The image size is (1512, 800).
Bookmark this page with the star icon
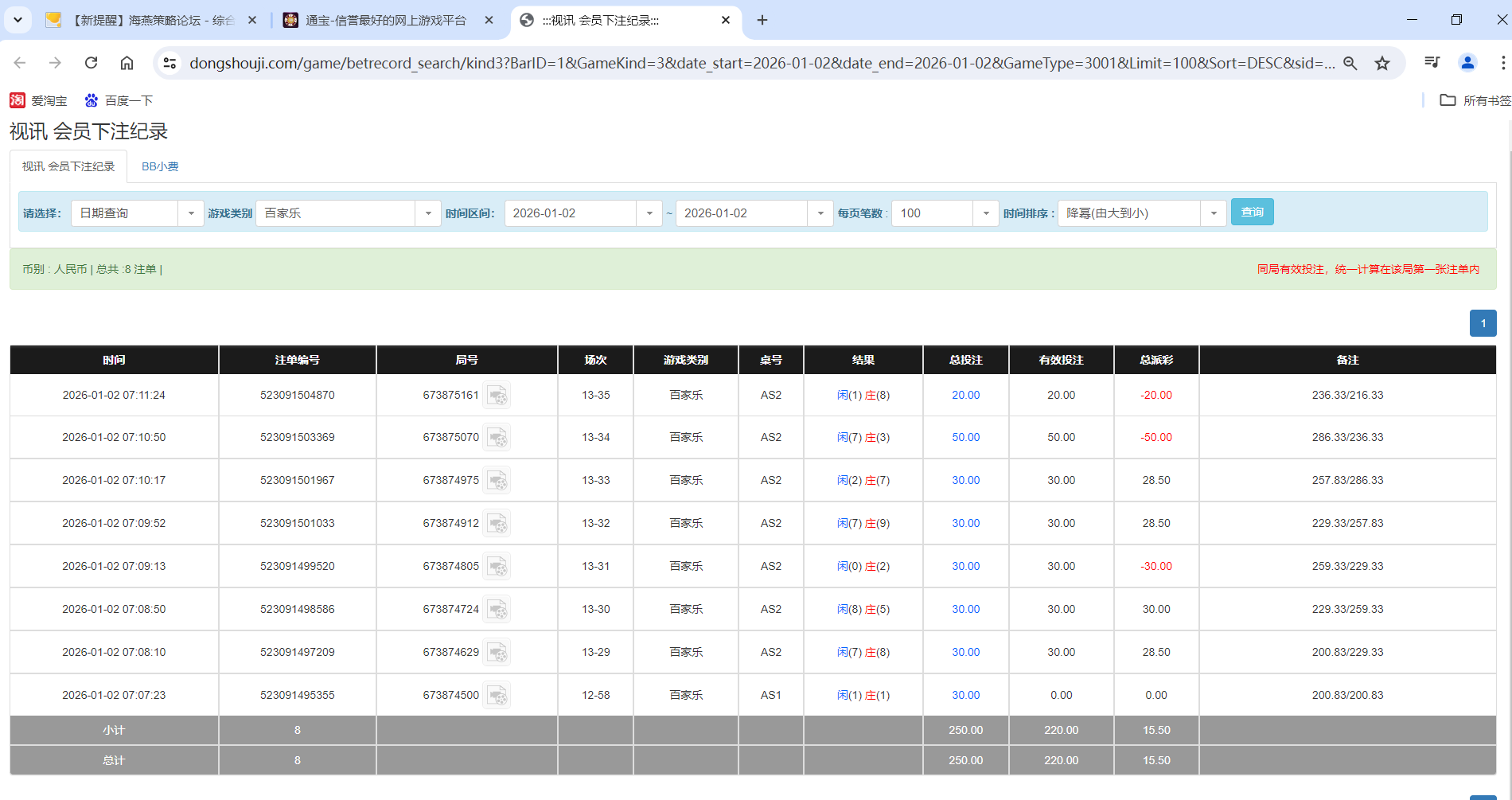1383,63
